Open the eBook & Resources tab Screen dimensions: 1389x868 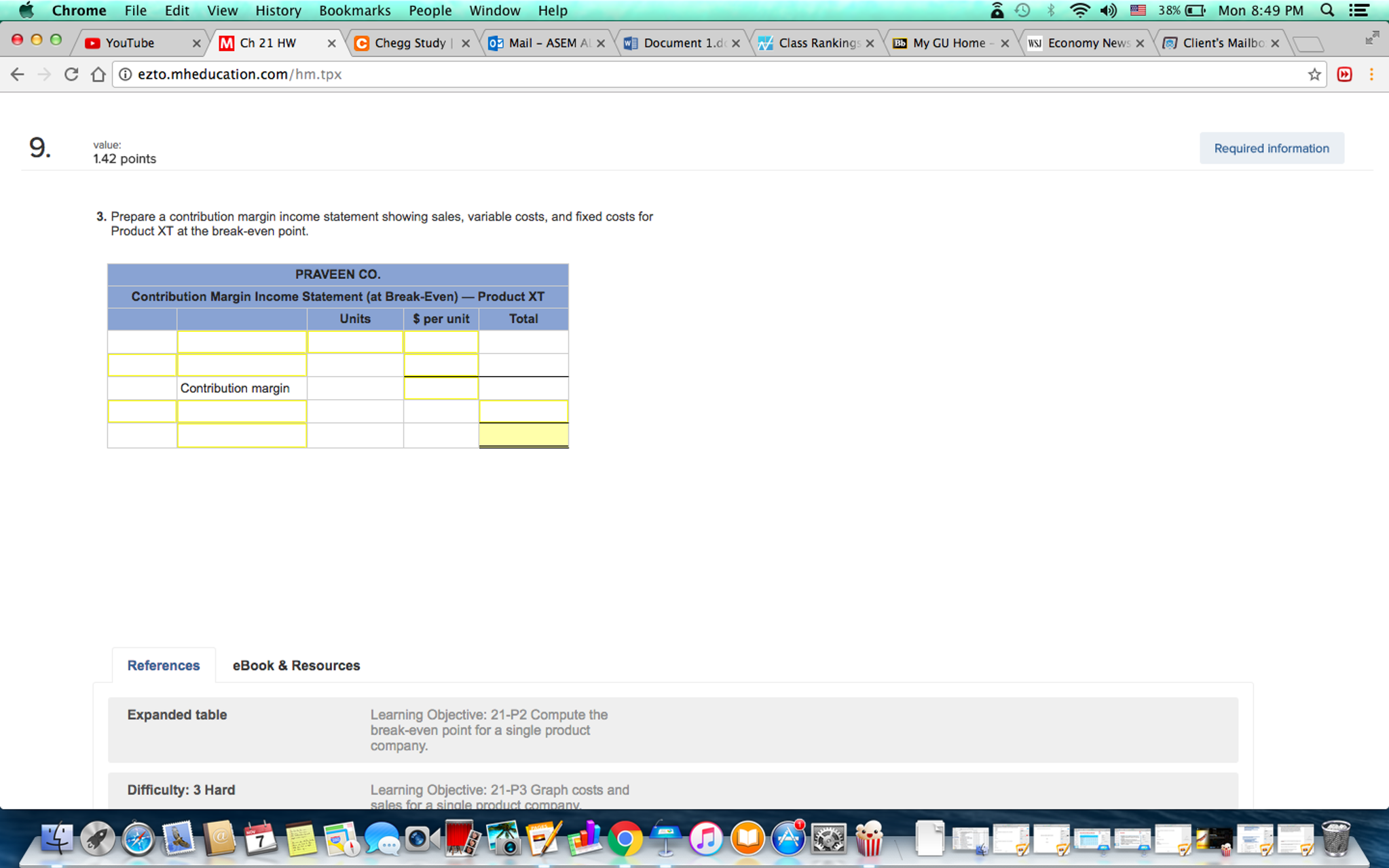(296, 665)
